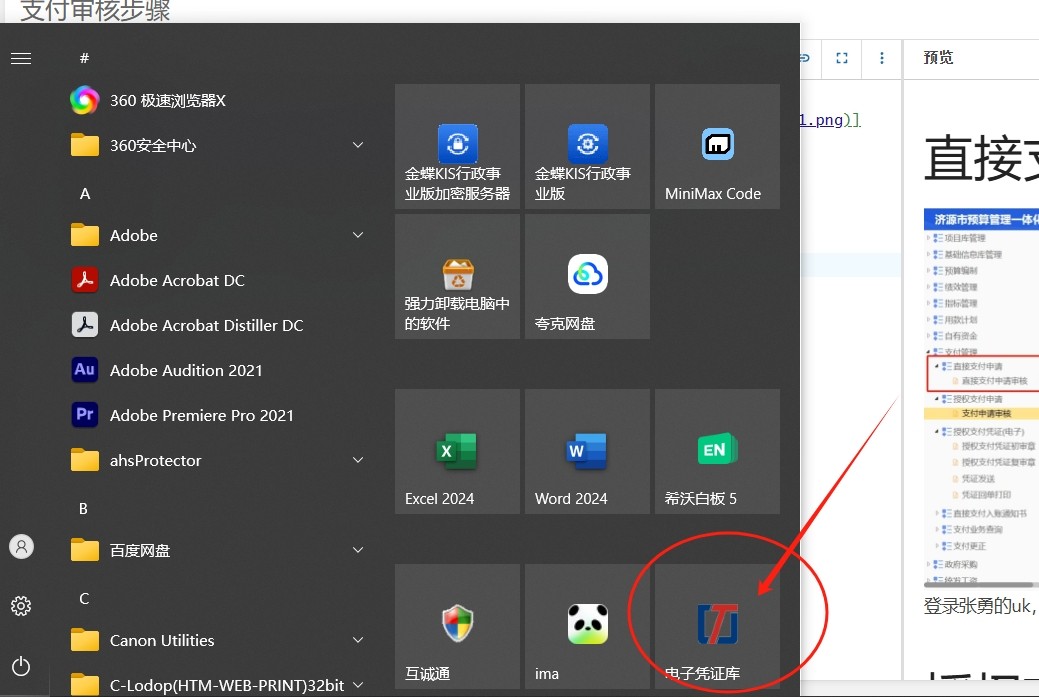This screenshot has height=697, width=1039.
Task: Launch 金蝶KIS行政事业版加密服务器 tile
Action: pos(457,146)
